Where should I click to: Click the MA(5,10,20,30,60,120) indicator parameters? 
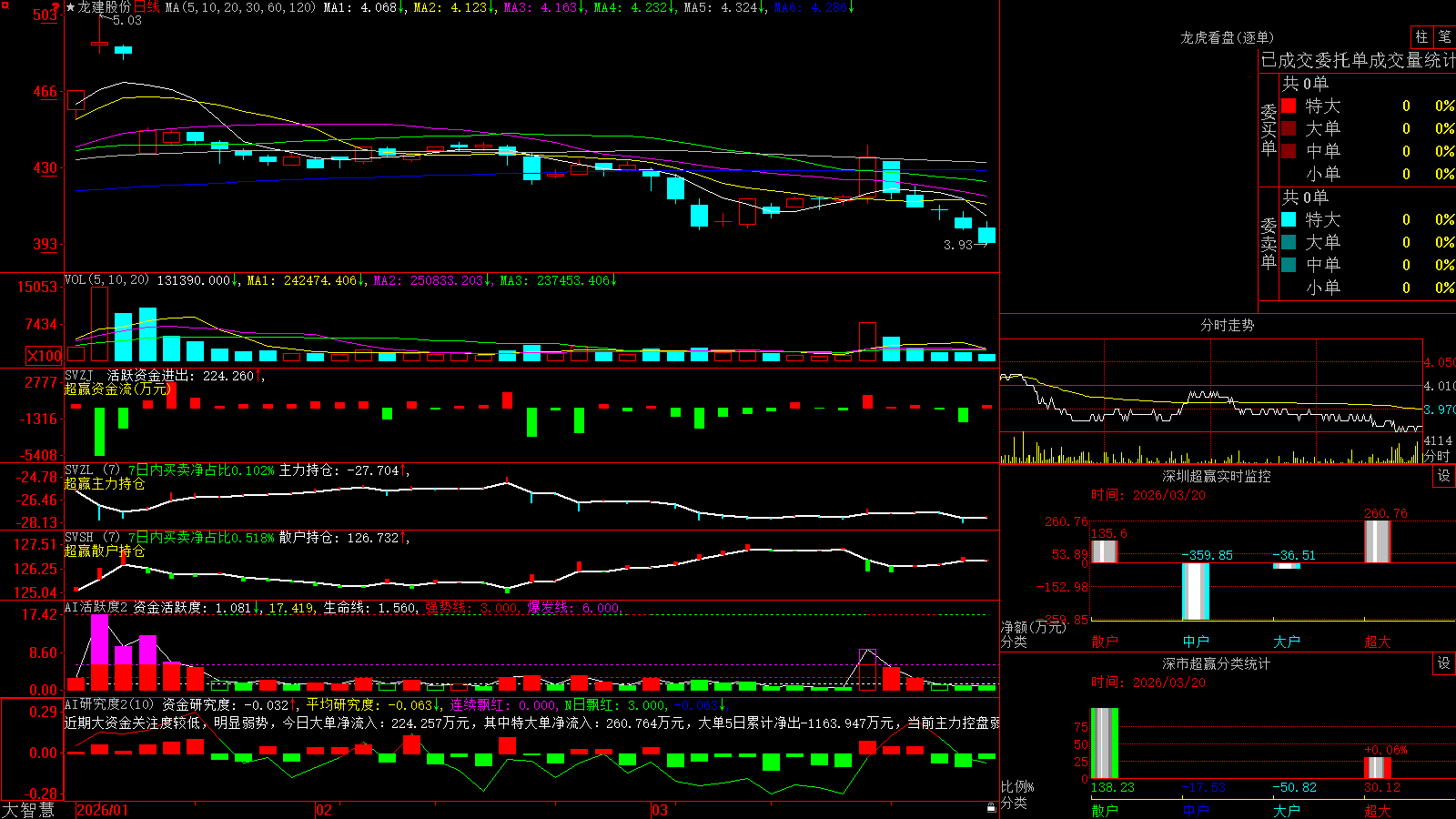[240, 7]
